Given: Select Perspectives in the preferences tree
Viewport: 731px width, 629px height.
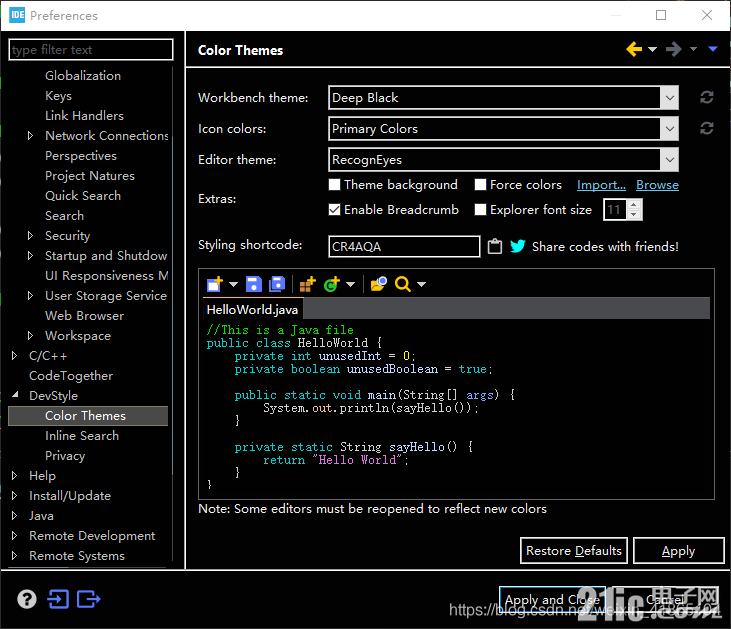Looking at the screenshot, I should point(81,156).
